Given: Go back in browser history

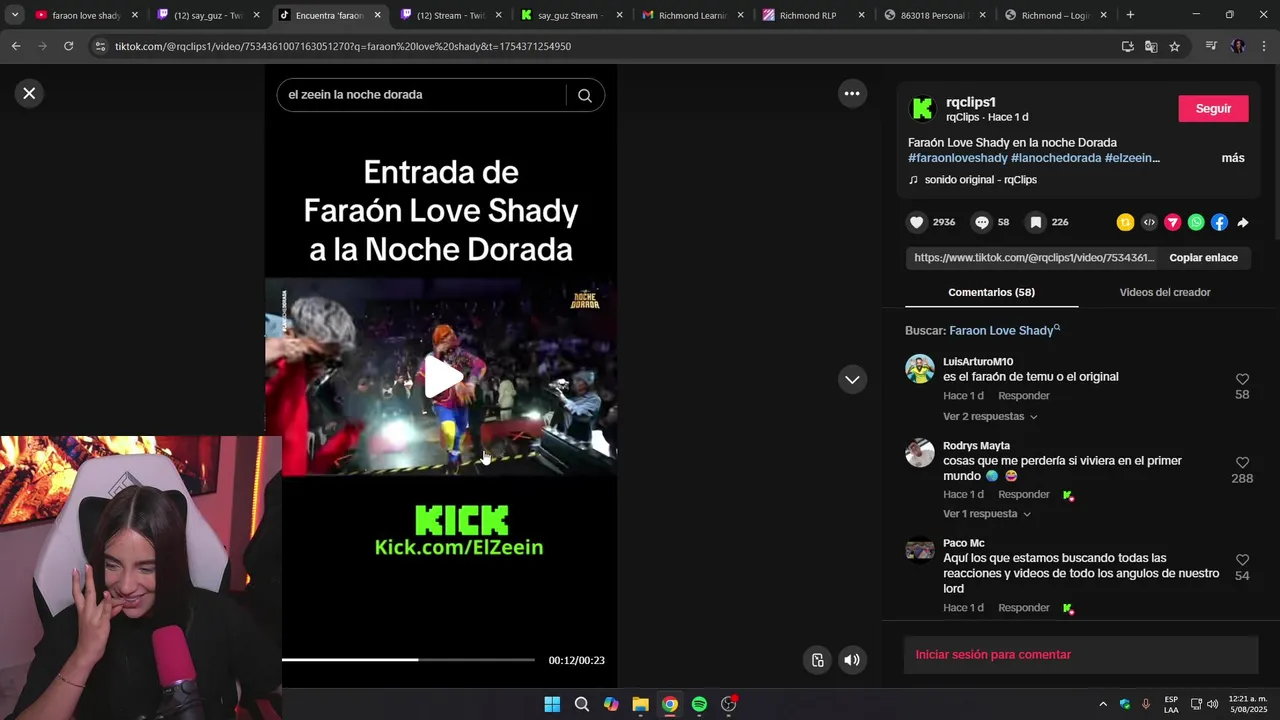Looking at the screenshot, I should click(x=16, y=46).
